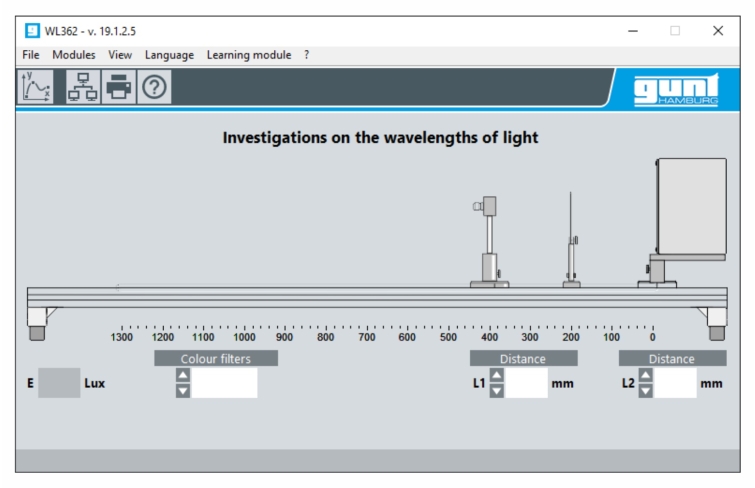
Task: Open the ? menu in menu bar
Action: click(307, 55)
